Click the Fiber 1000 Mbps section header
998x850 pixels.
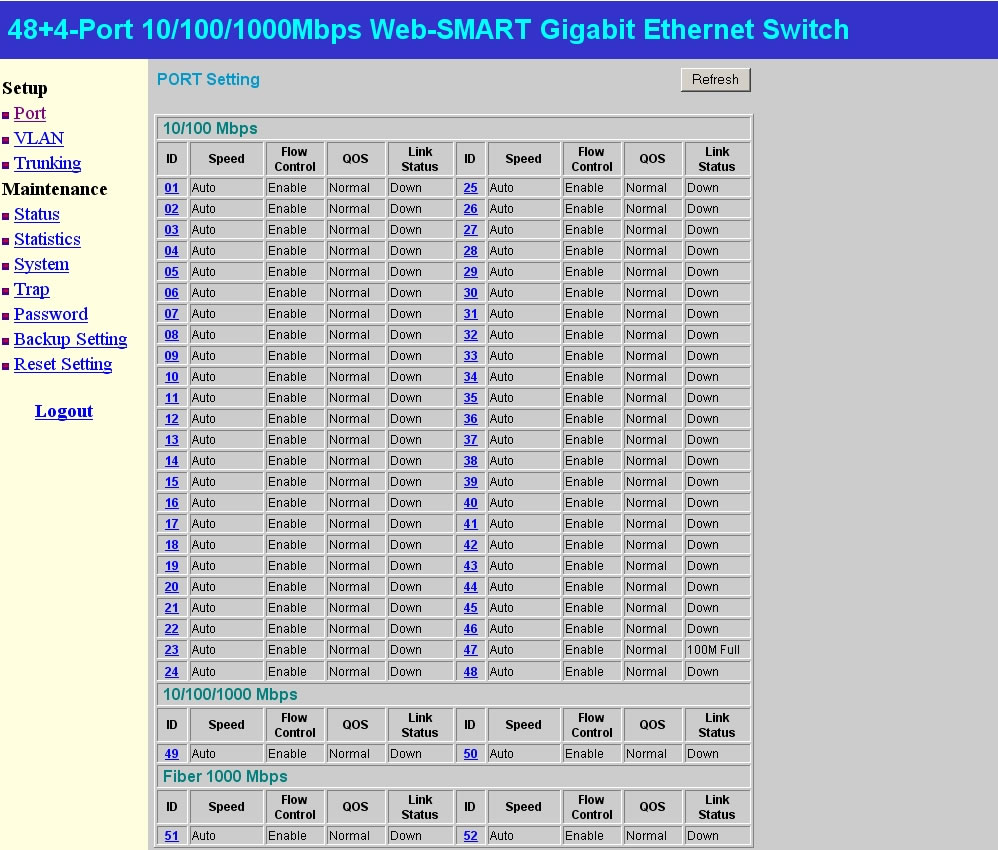[x=225, y=777]
